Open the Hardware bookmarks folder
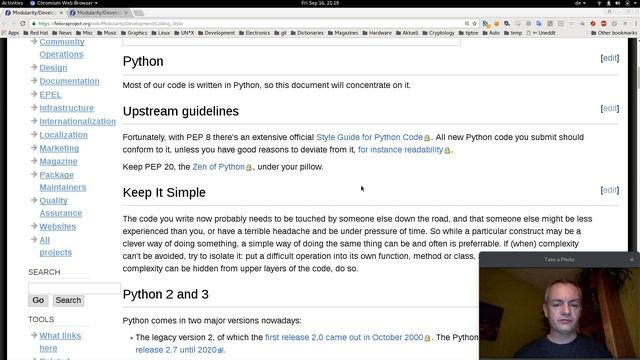Viewport: 640px width, 360px height. pyautogui.click(x=377, y=33)
